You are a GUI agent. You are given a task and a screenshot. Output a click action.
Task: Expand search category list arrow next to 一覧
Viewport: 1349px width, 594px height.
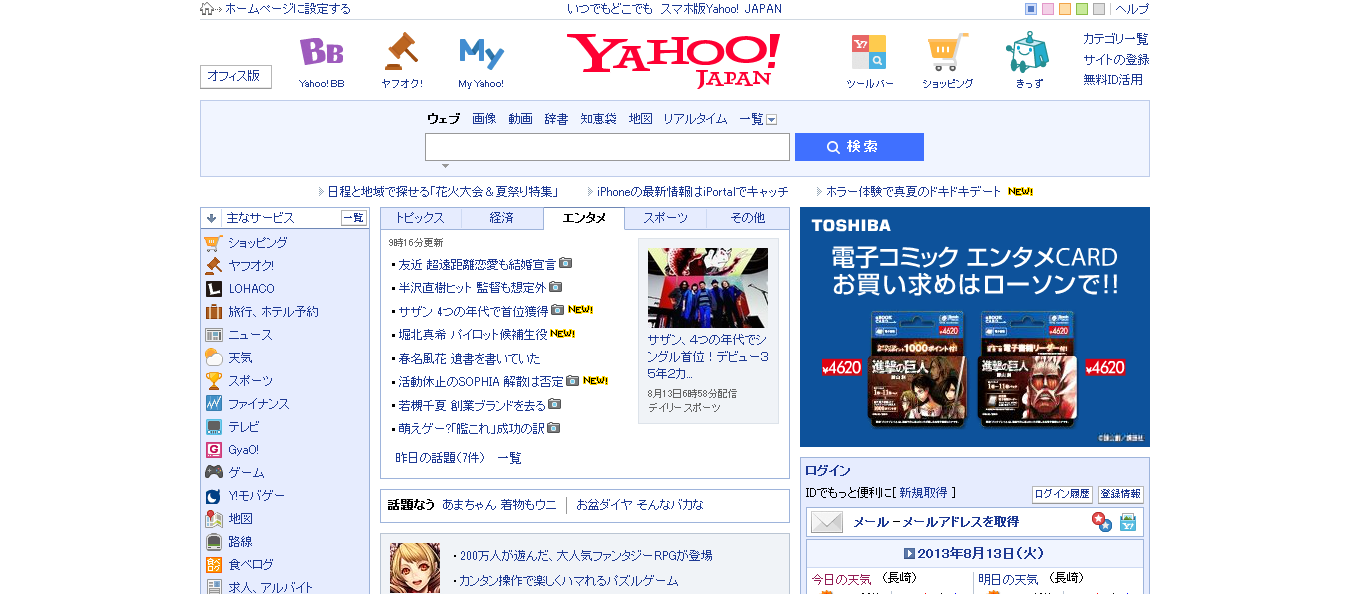pos(771,120)
